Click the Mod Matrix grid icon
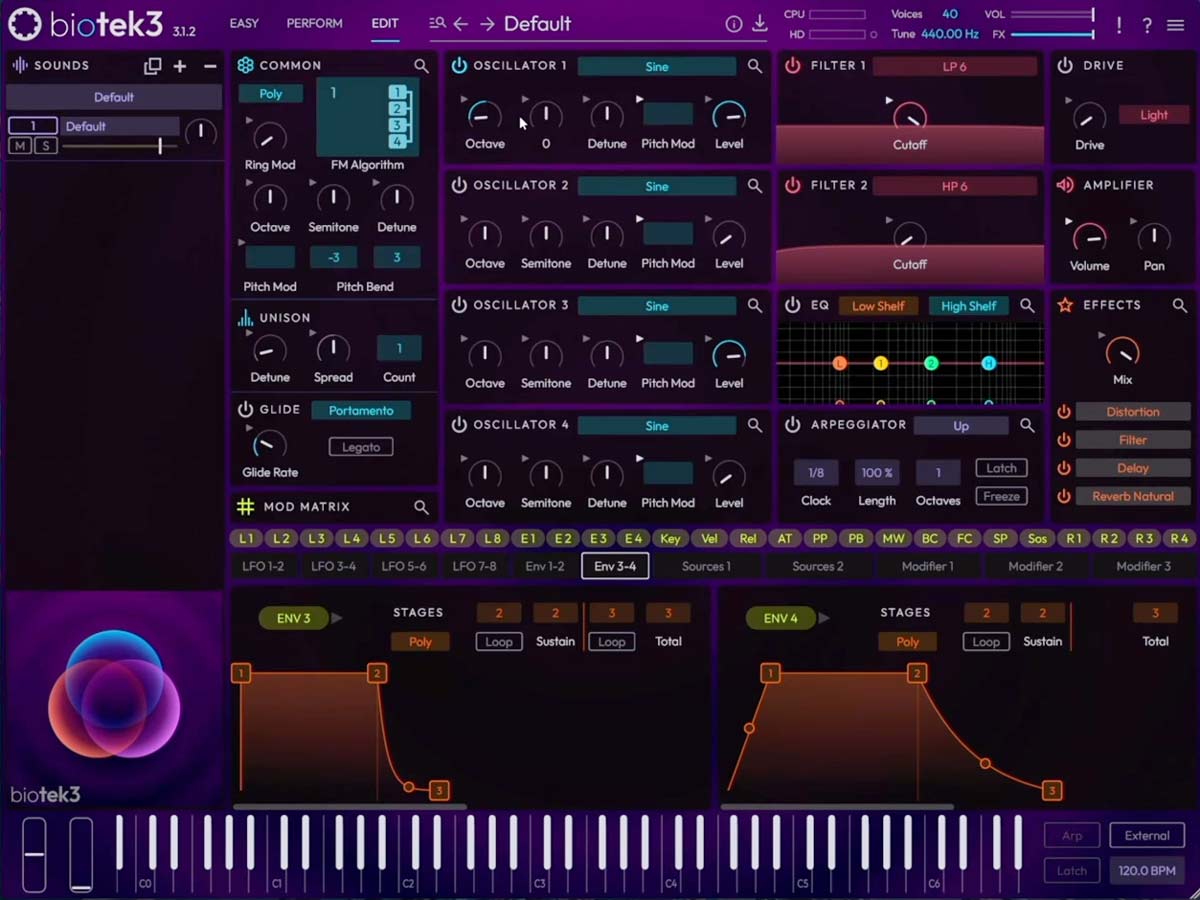Viewport: 1200px width, 900px height. 245,507
